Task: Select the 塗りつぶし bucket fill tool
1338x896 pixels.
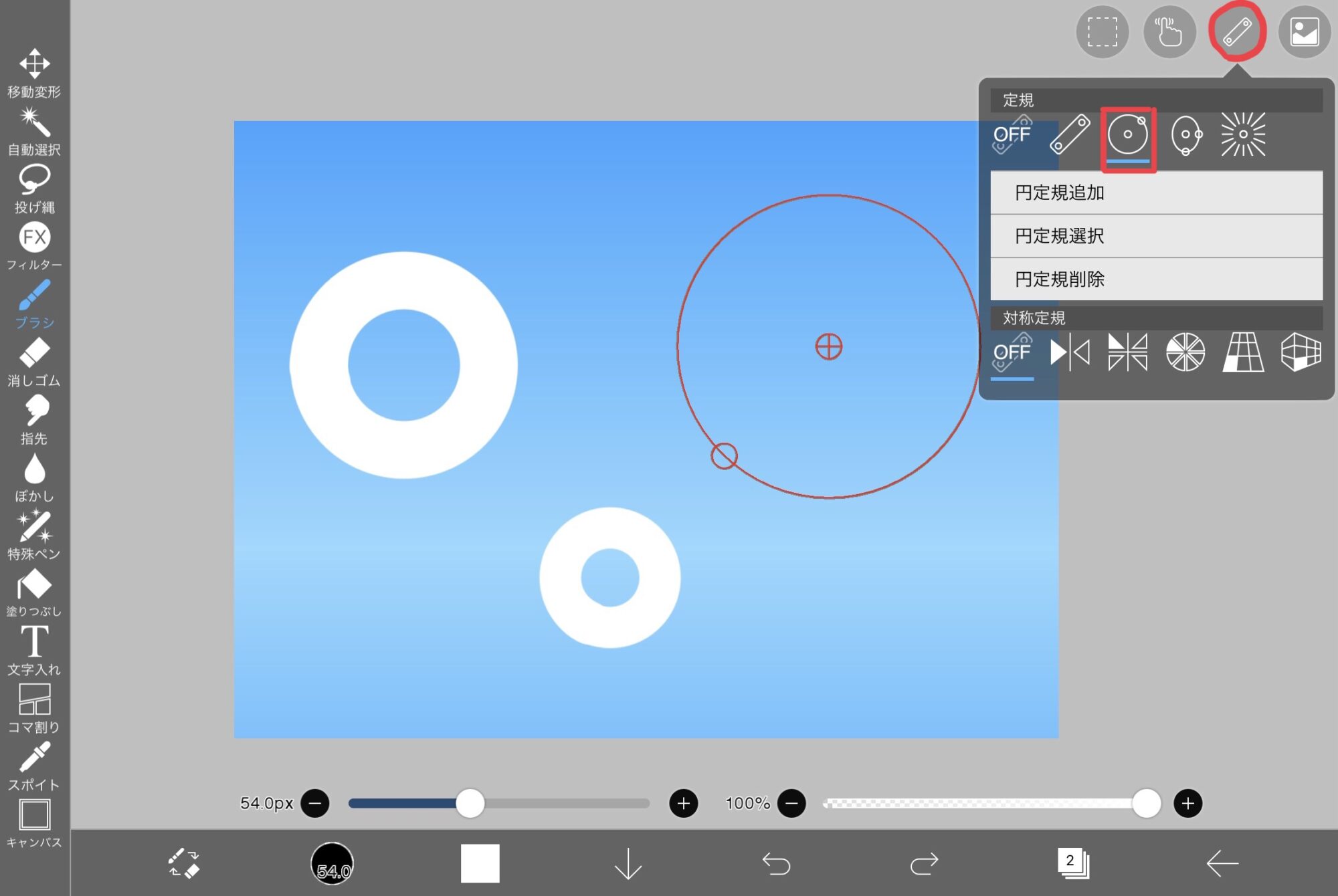Action: (x=34, y=593)
